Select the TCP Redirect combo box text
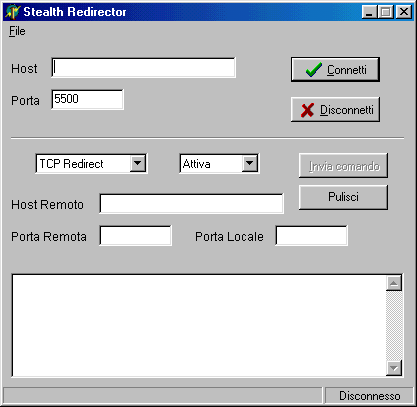 tap(71, 164)
